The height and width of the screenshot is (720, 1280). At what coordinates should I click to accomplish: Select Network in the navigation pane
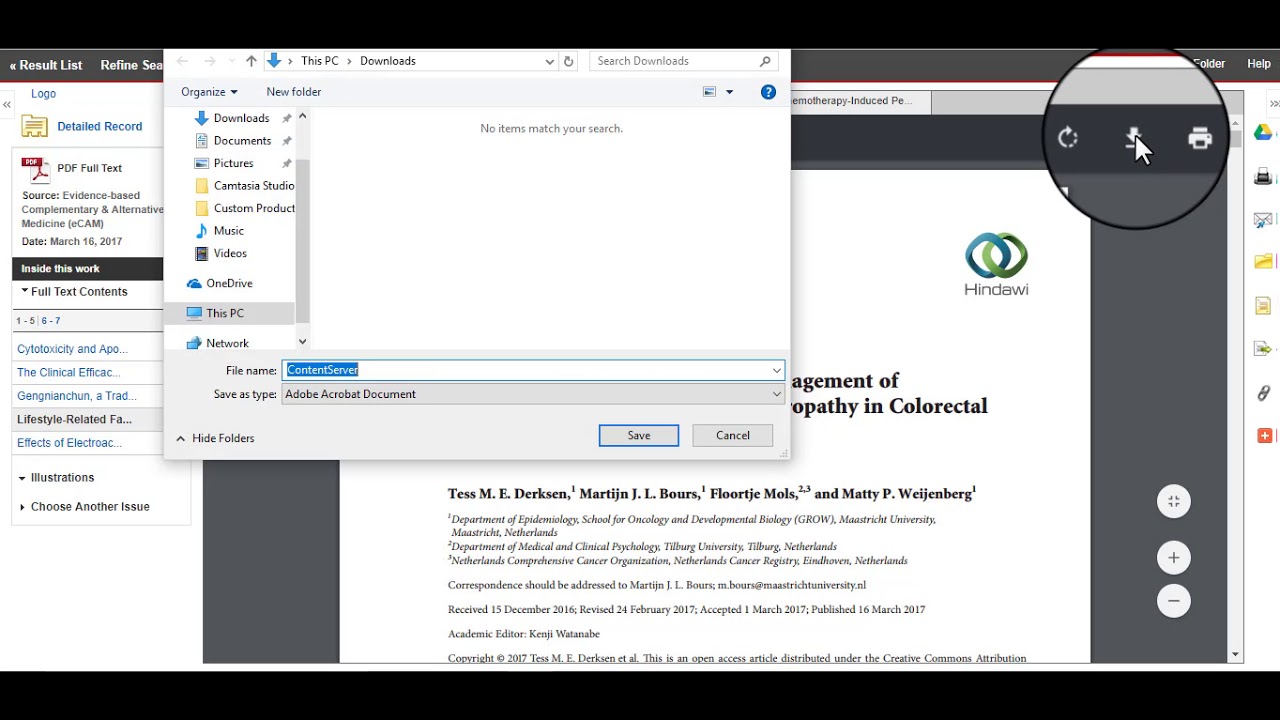click(x=227, y=343)
